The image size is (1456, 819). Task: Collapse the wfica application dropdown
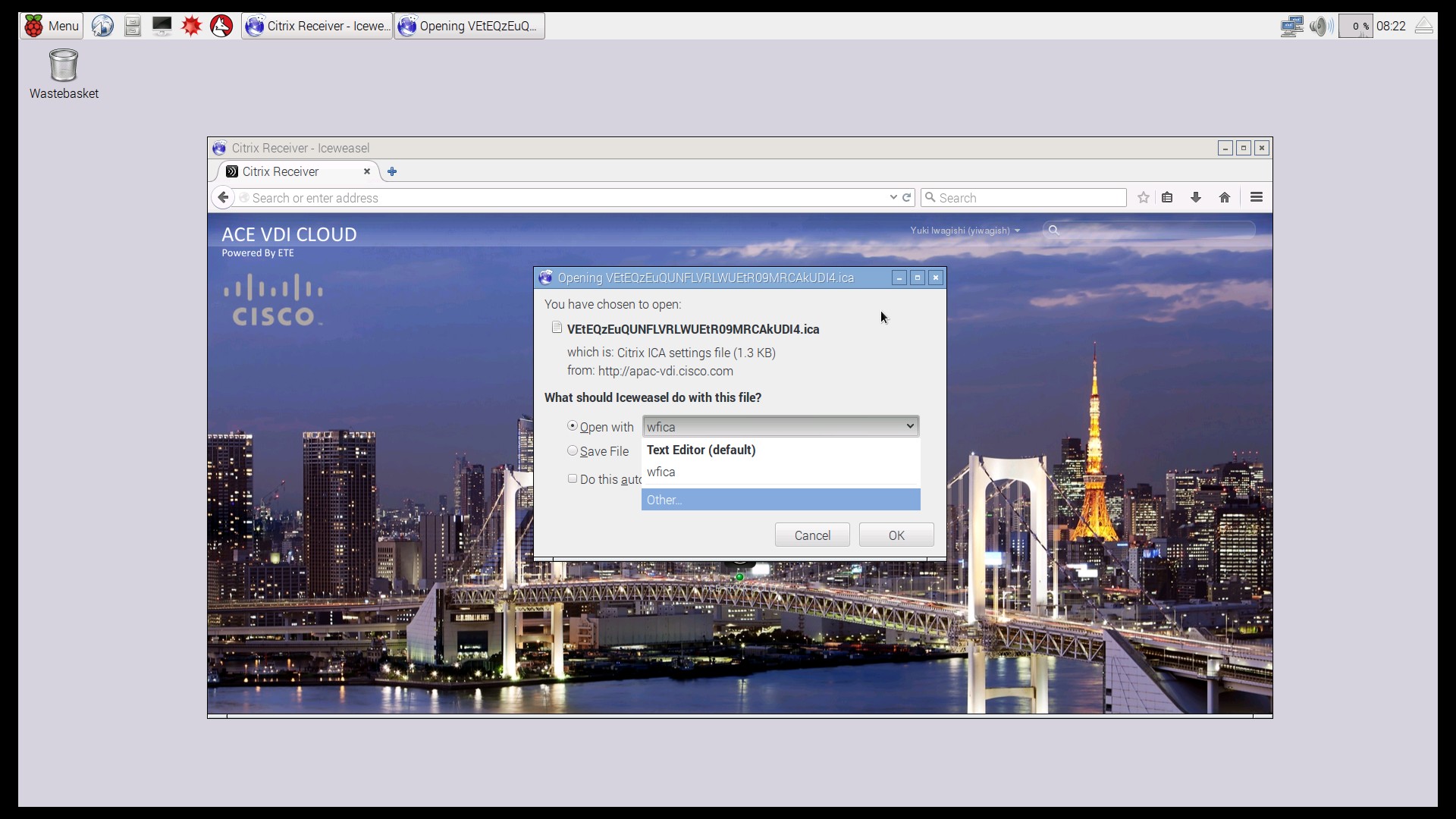[910, 426]
